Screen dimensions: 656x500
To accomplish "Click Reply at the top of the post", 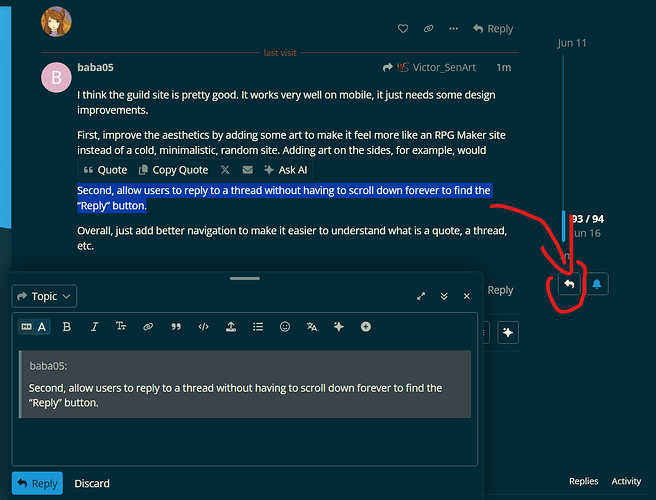I will click(493, 28).
